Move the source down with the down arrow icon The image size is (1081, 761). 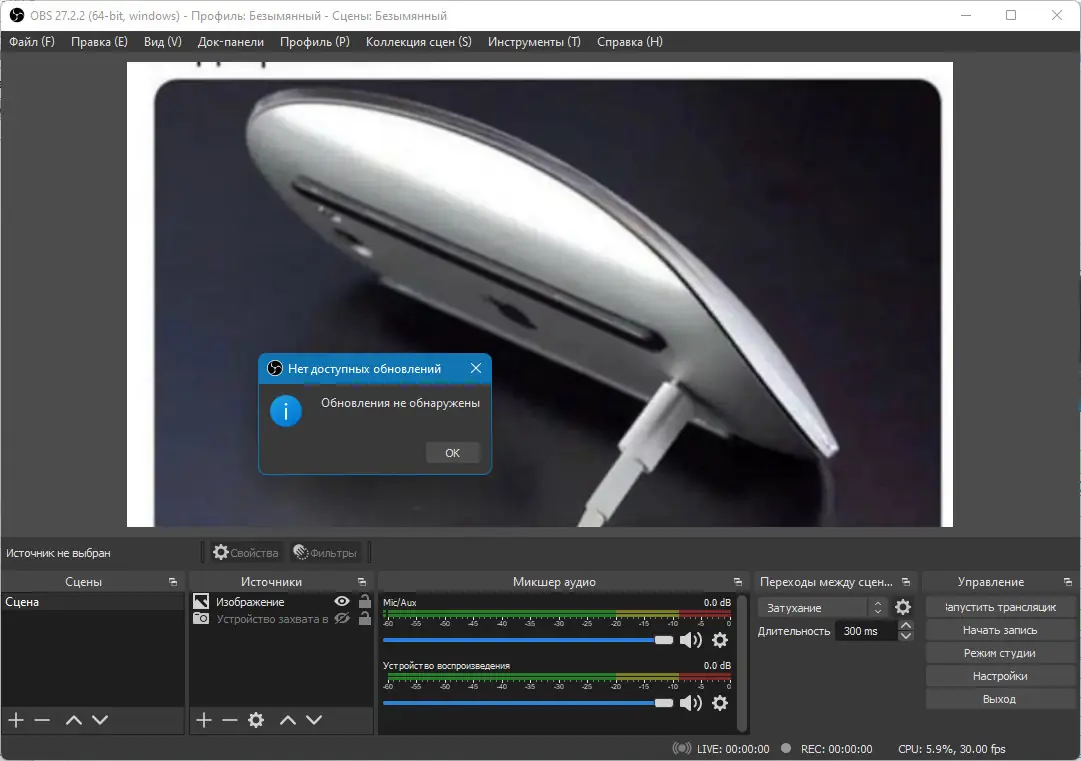pyautogui.click(x=313, y=720)
